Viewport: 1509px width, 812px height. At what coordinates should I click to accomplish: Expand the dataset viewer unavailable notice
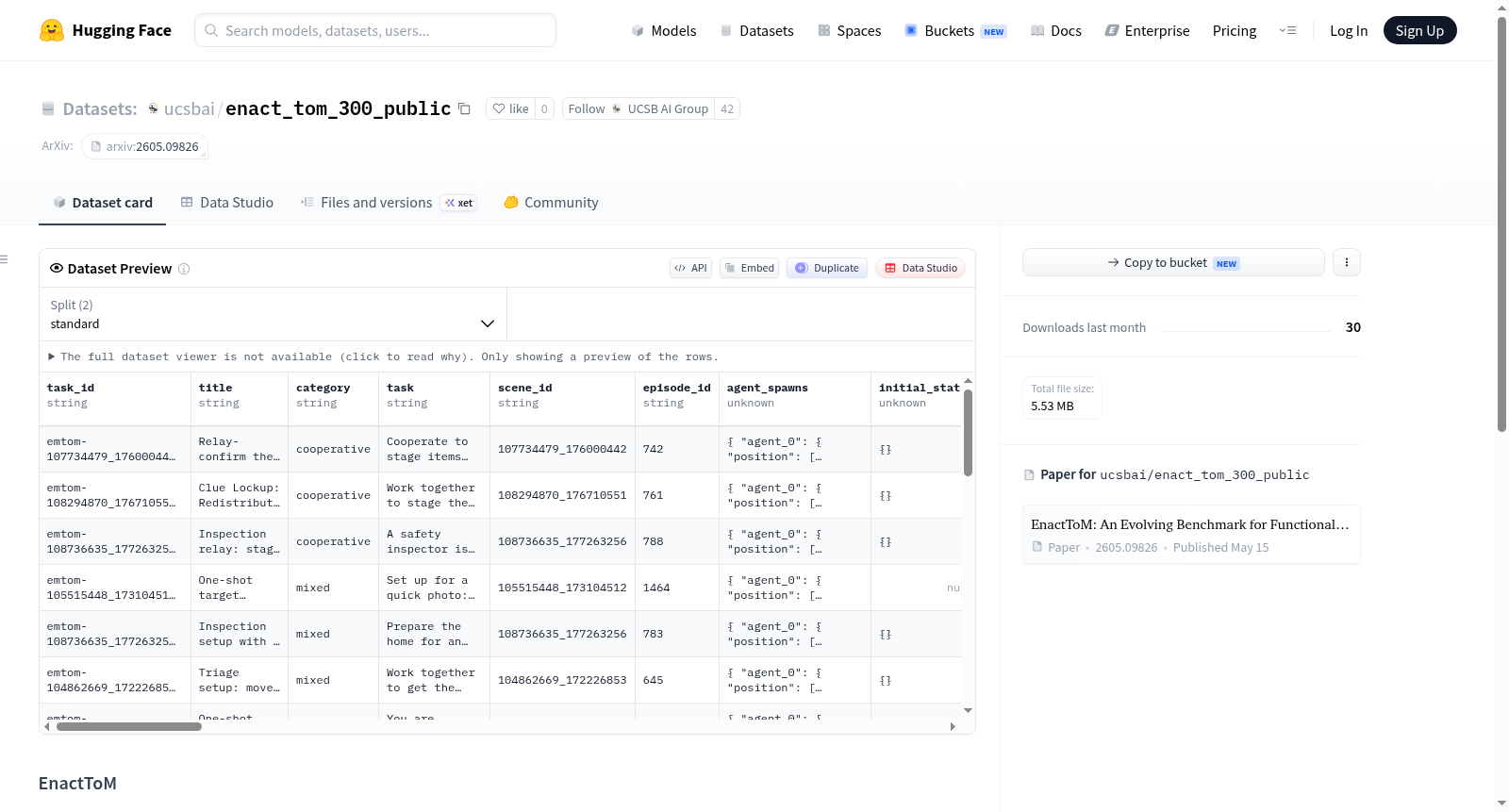(x=383, y=356)
